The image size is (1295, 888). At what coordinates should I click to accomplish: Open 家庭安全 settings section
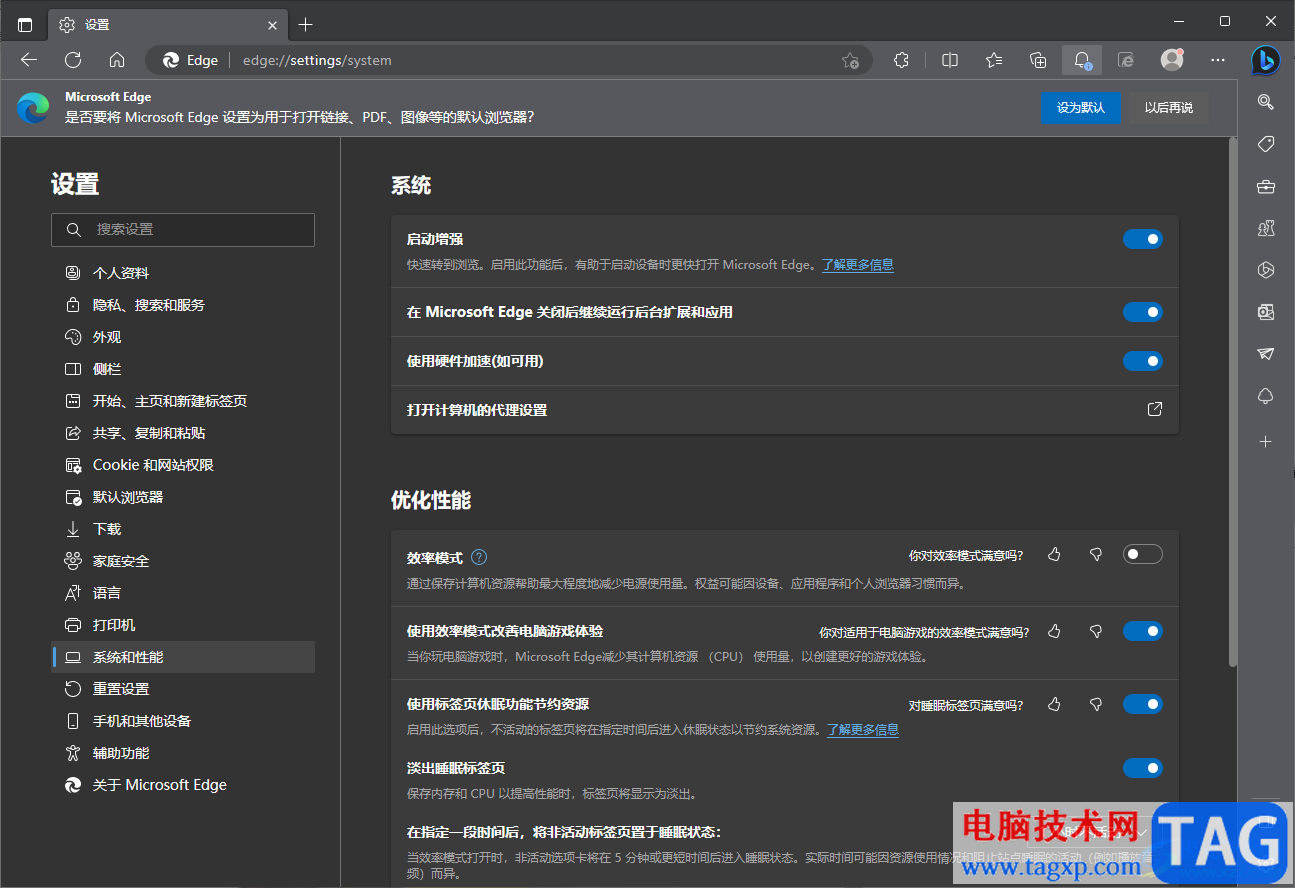coord(183,561)
